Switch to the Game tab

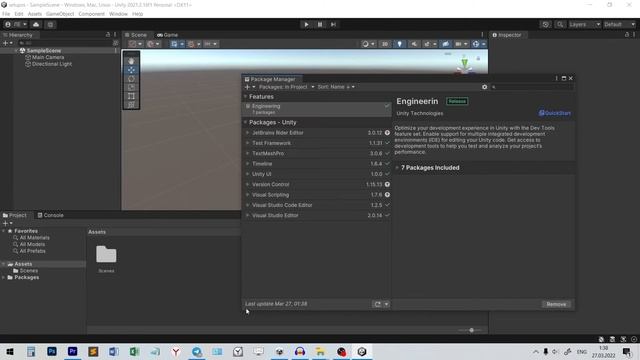pos(167,35)
